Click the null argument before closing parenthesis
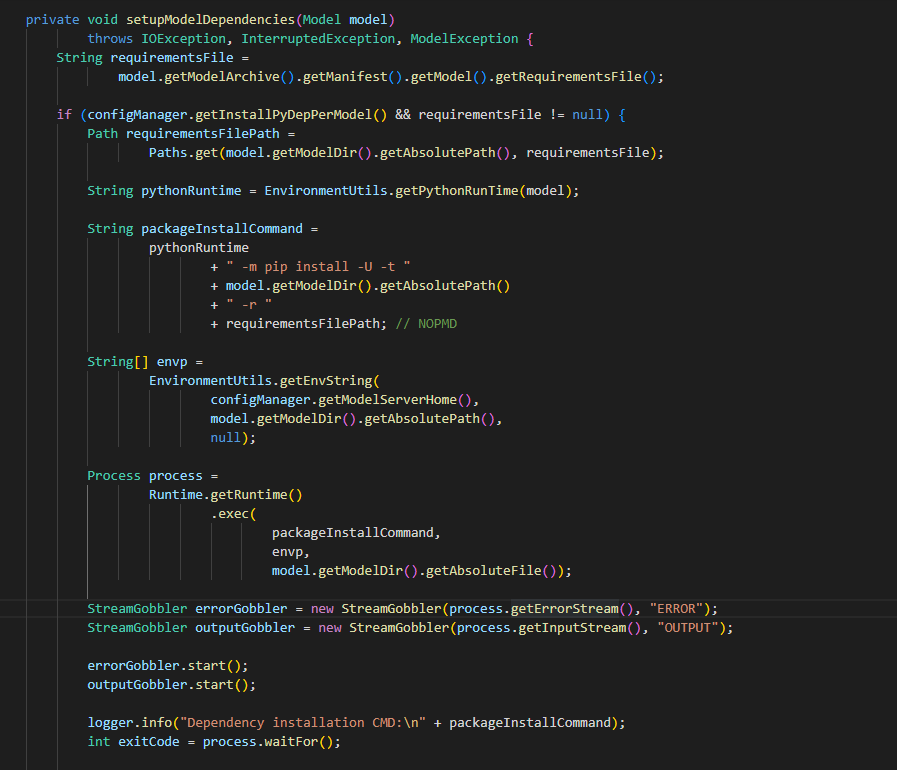Viewport: 897px width, 770px height. pos(225,438)
